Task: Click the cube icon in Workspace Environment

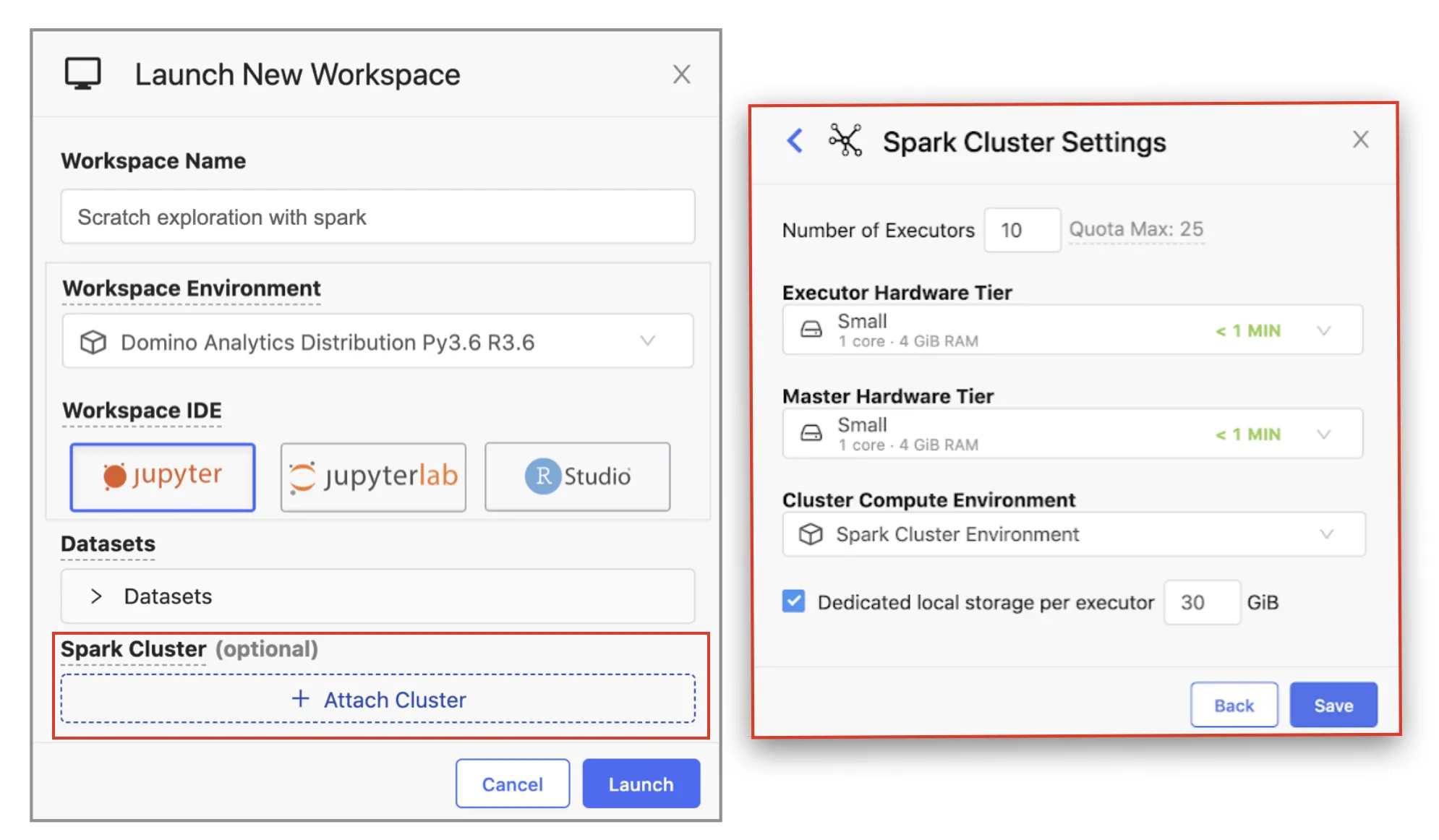Action: coord(93,342)
